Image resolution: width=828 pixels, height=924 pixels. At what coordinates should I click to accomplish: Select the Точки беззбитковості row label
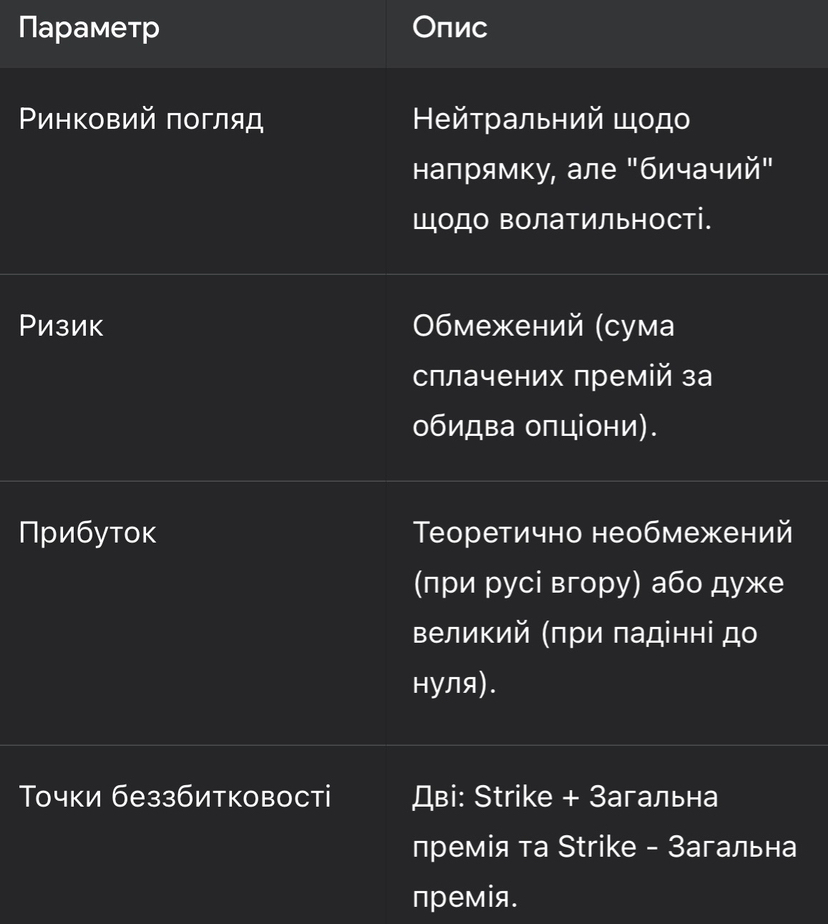coord(175,798)
